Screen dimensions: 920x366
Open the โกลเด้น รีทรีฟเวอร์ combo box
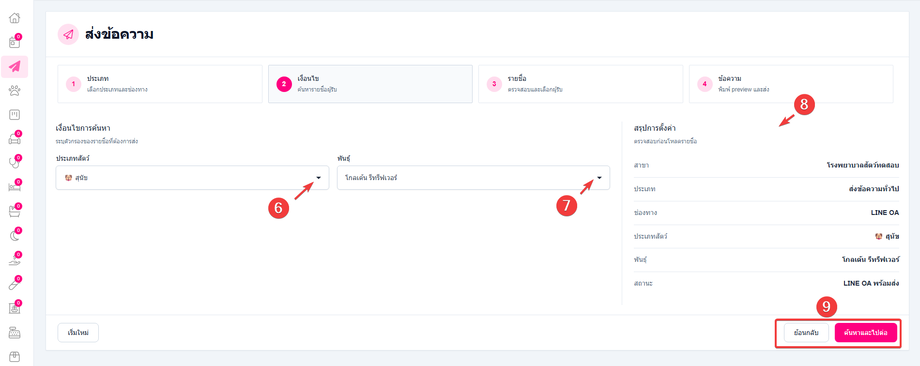[473, 178]
